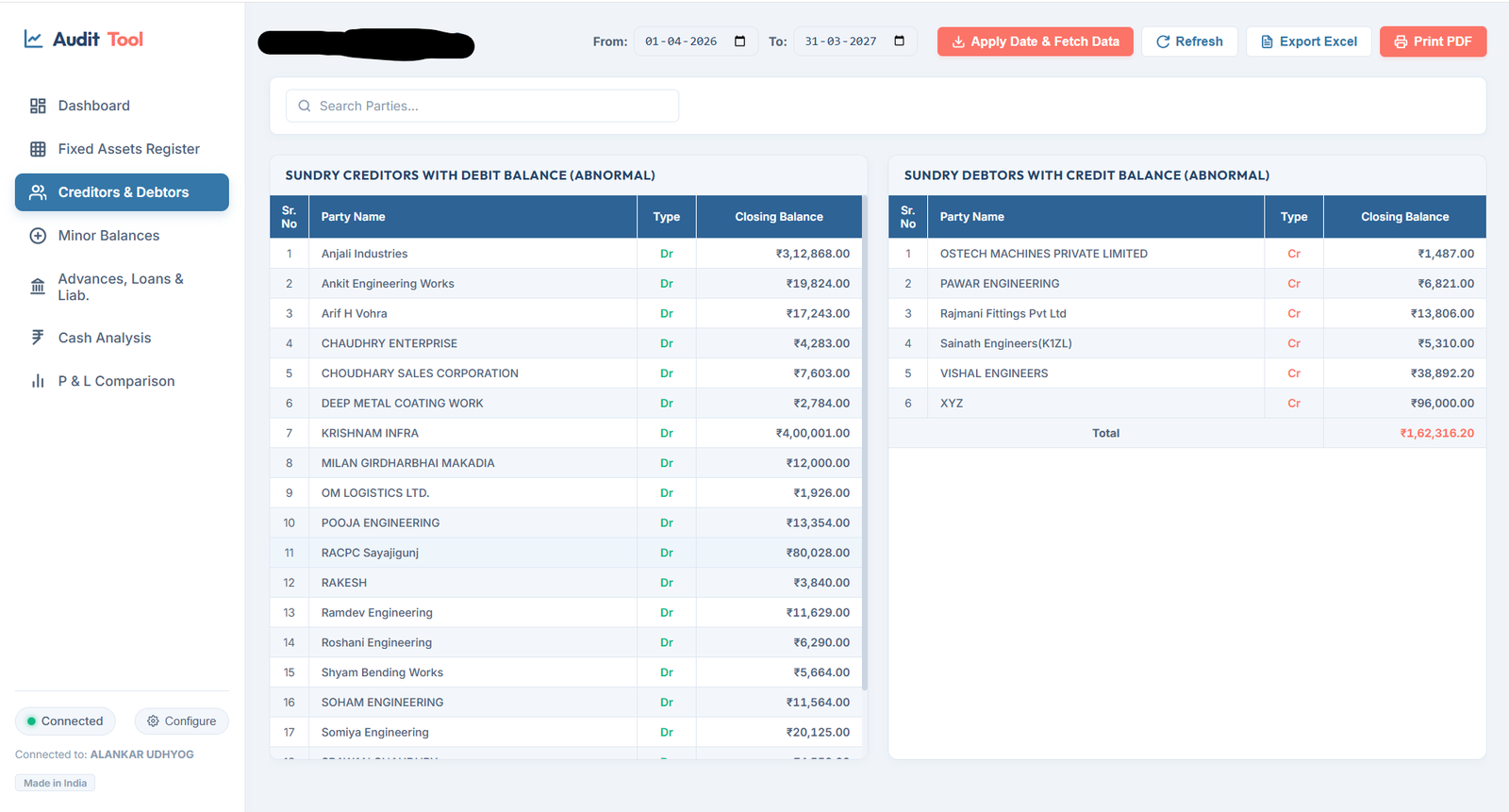The image size is (1509, 812).
Task: Click the Minor Balances plus-circle icon
Action: pos(38,236)
